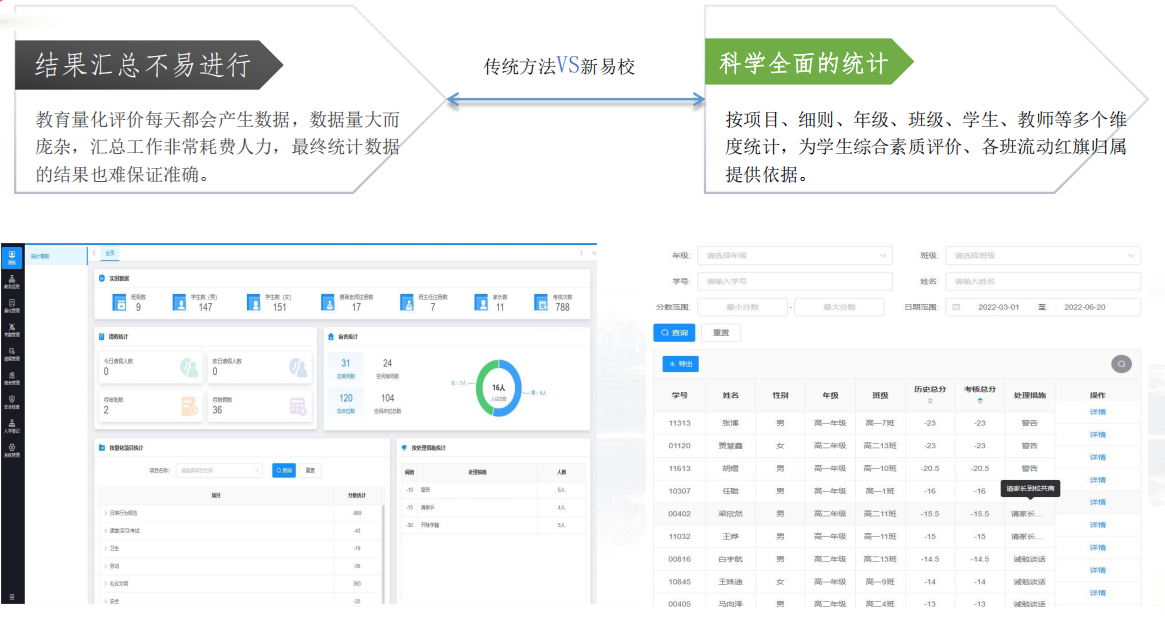The width and height of the screenshot is (1165, 619).
Task: Select the 入学登记 sidebar icon
Action: [x=12, y=424]
